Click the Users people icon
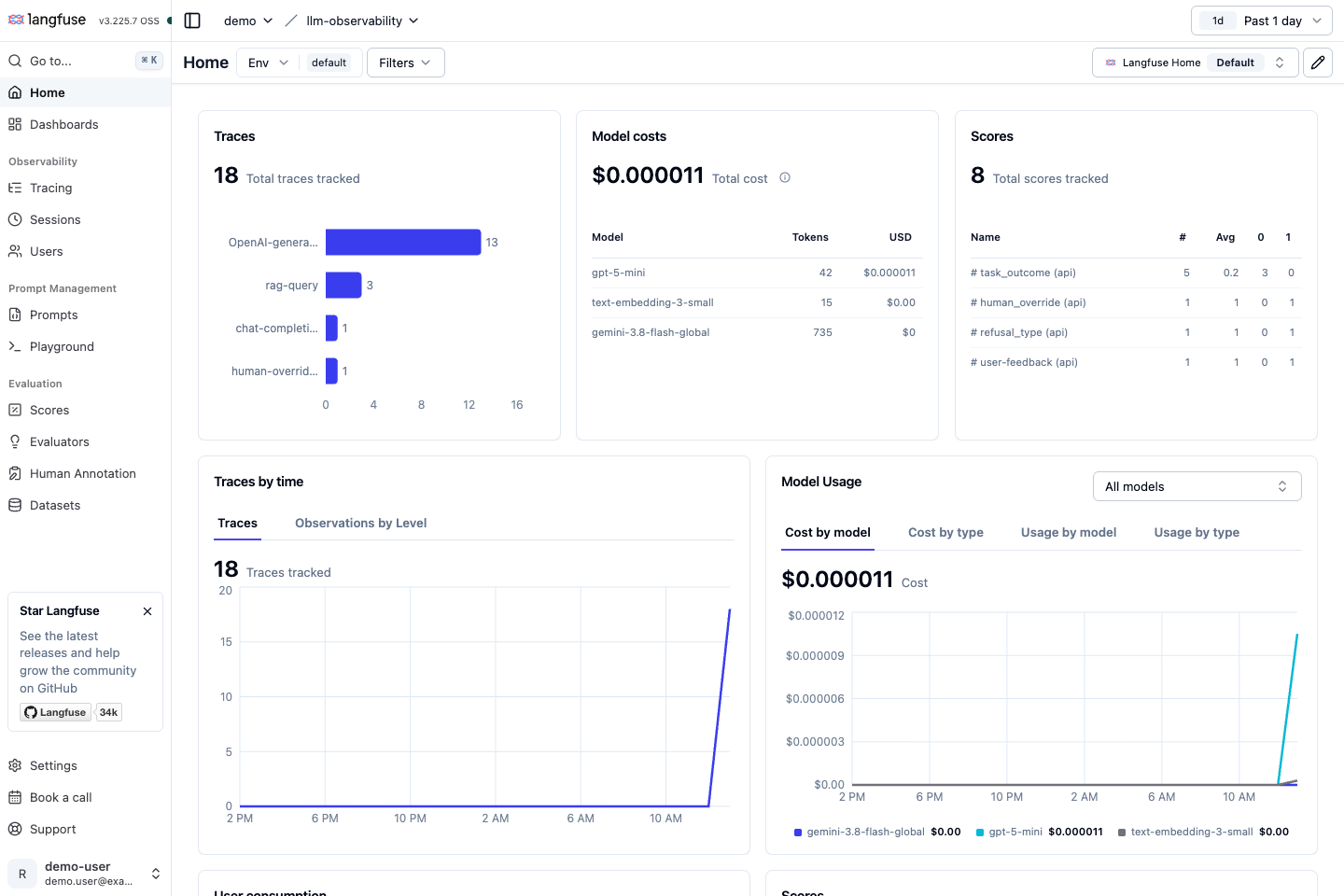The width and height of the screenshot is (1344, 896). point(15,251)
